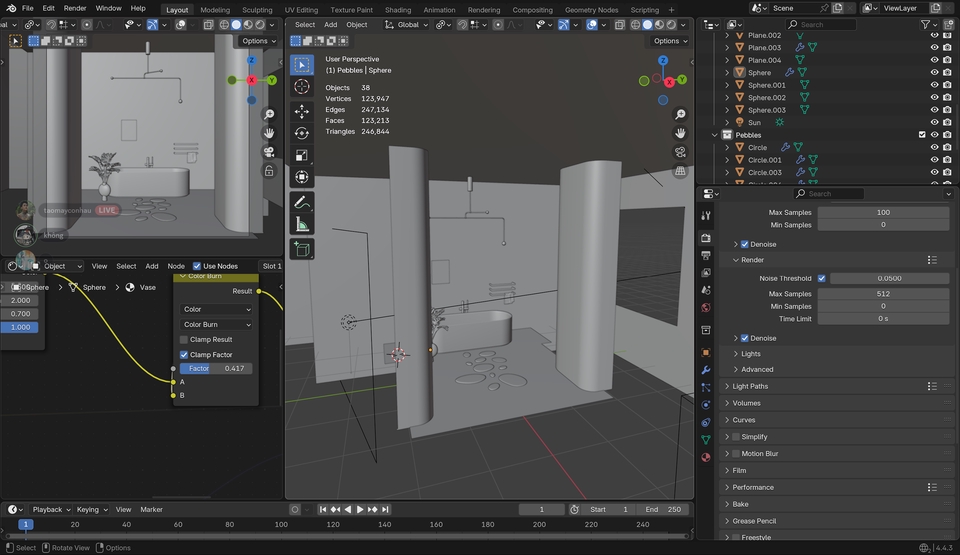Select the Measure tool
The image size is (960, 555).
(x=302, y=225)
